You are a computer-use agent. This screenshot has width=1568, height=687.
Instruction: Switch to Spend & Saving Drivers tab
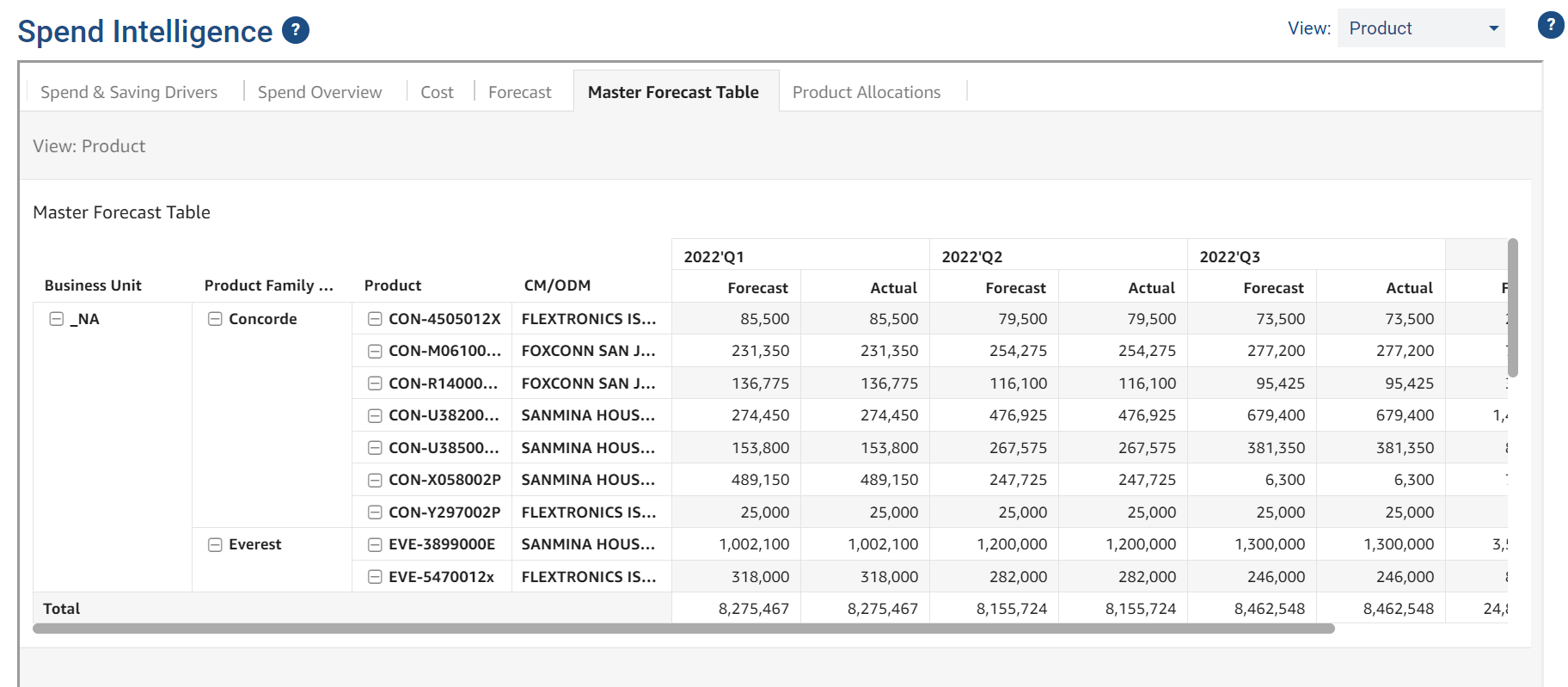click(x=129, y=92)
